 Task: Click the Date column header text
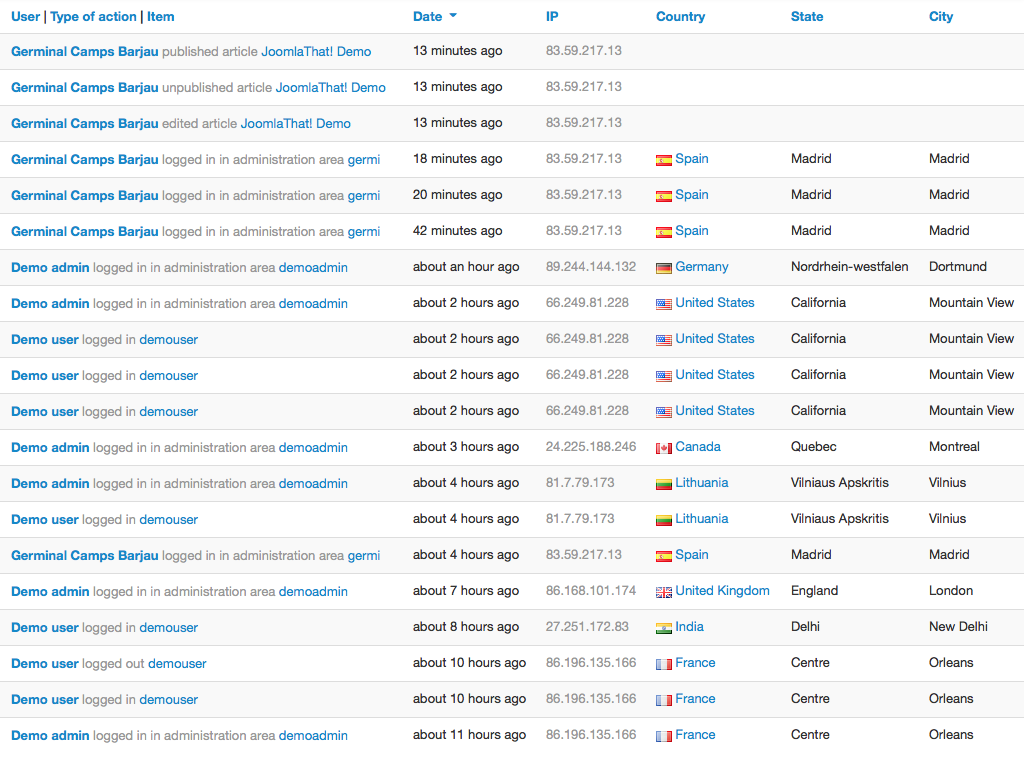(x=427, y=16)
